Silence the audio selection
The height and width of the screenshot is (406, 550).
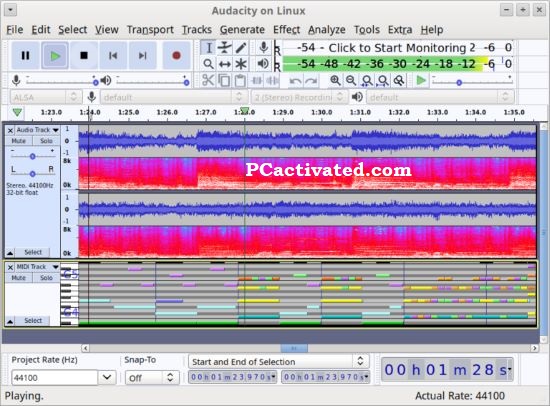[272, 81]
